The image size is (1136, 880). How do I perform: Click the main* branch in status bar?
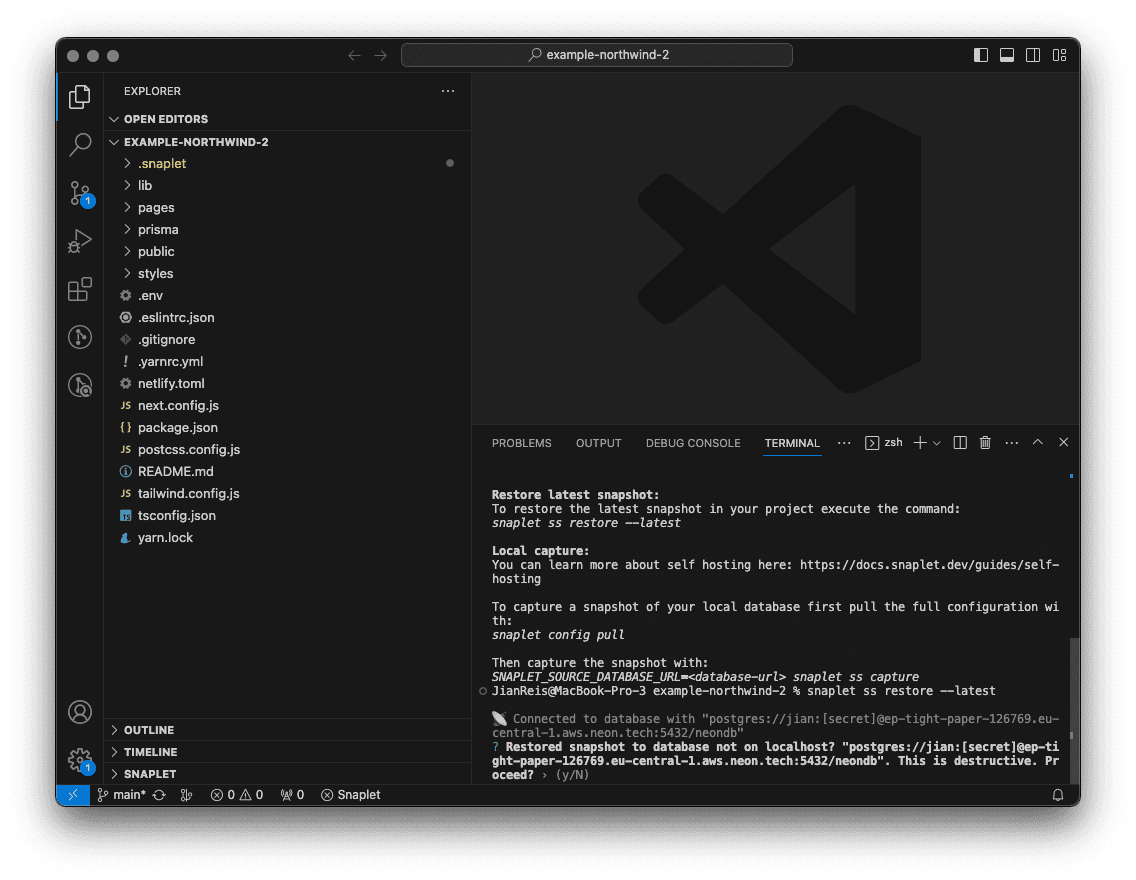pos(121,795)
